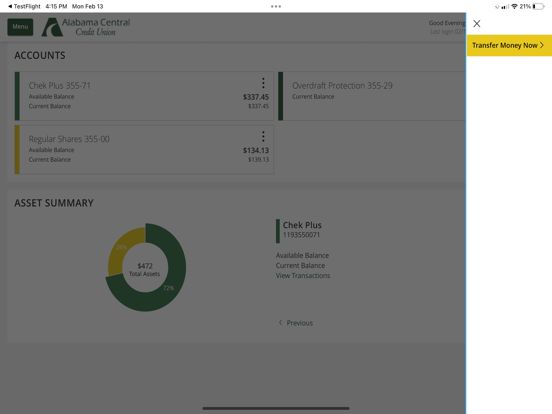Open the Menu button
The image size is (552, 414).
[20, 27]
